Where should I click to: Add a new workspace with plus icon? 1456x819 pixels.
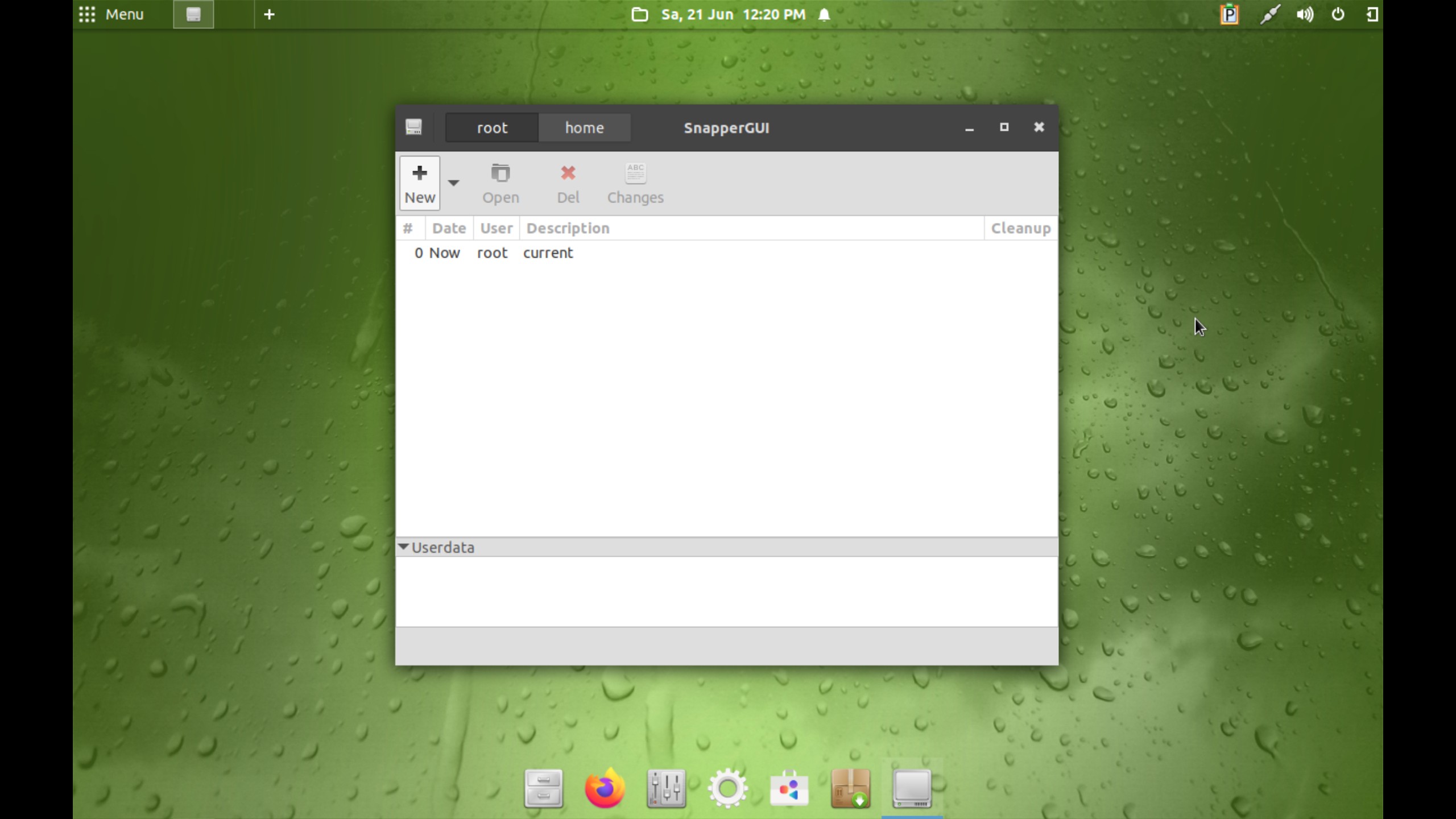pyautogui.click(x=270, y=14)
